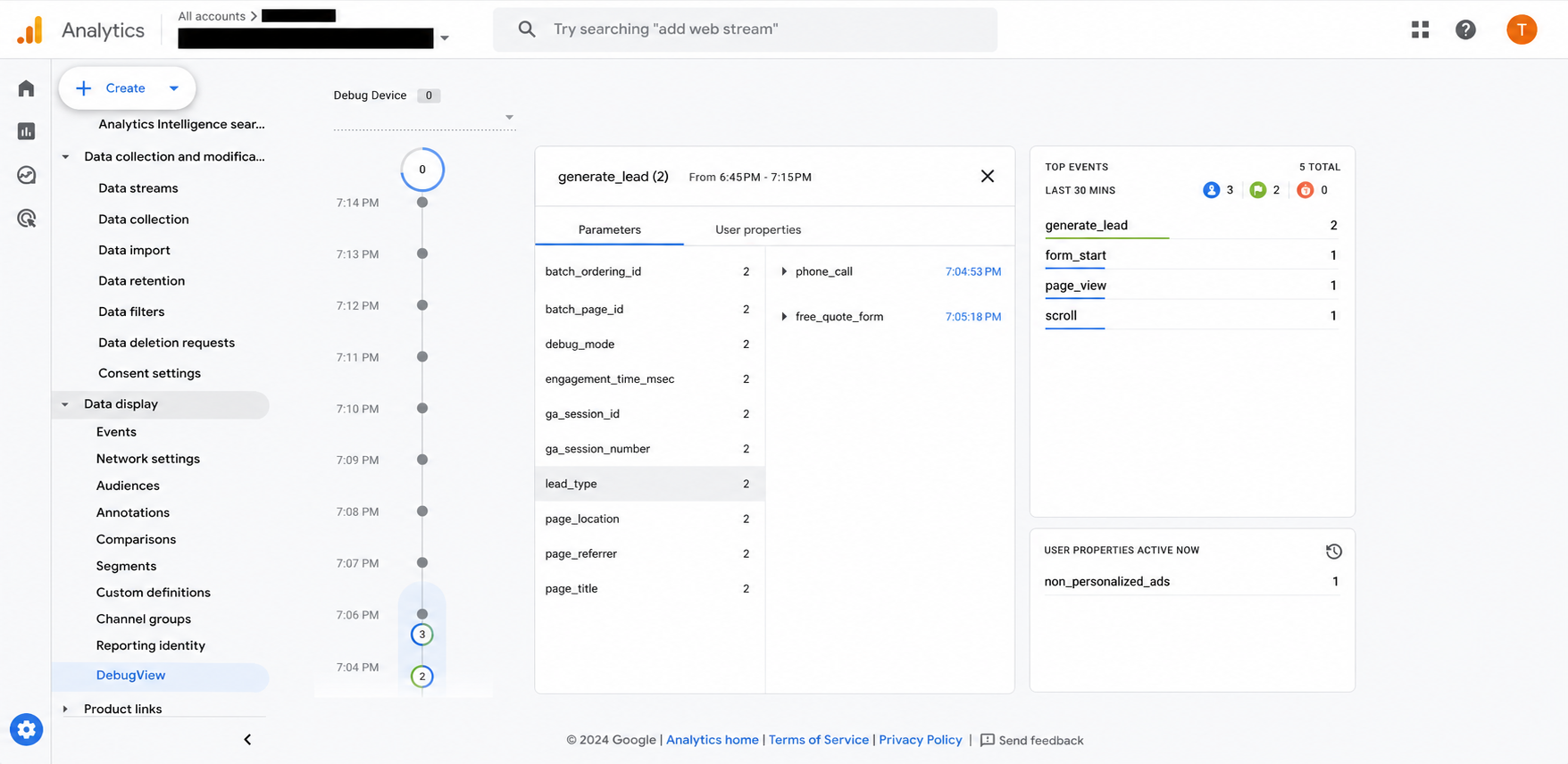1568x764 pixels.
Task: Select the engagement_time_msec parameter row
Action: (649, 379)
